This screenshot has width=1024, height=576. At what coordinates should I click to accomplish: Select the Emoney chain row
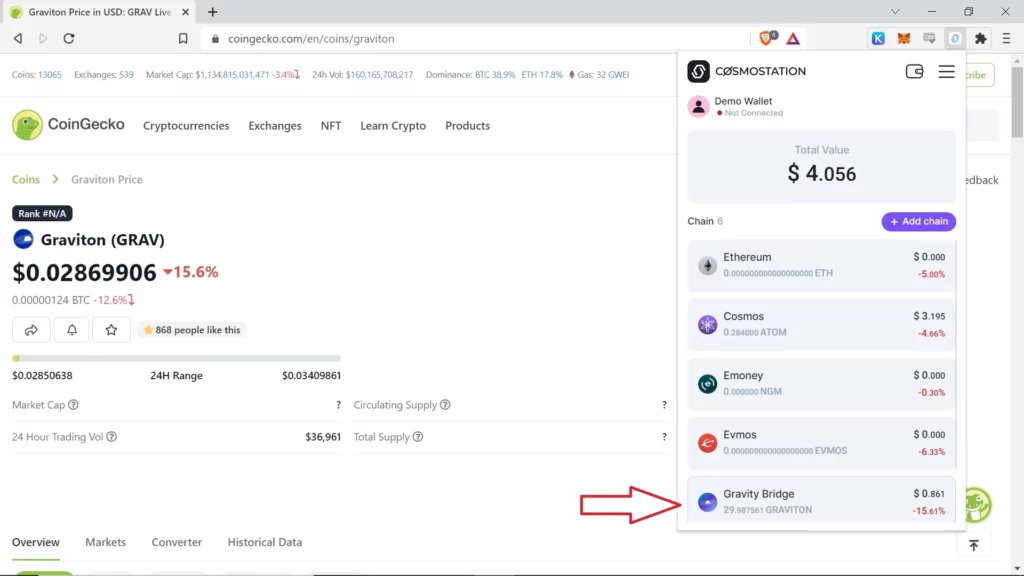click(x=822, y=383)
